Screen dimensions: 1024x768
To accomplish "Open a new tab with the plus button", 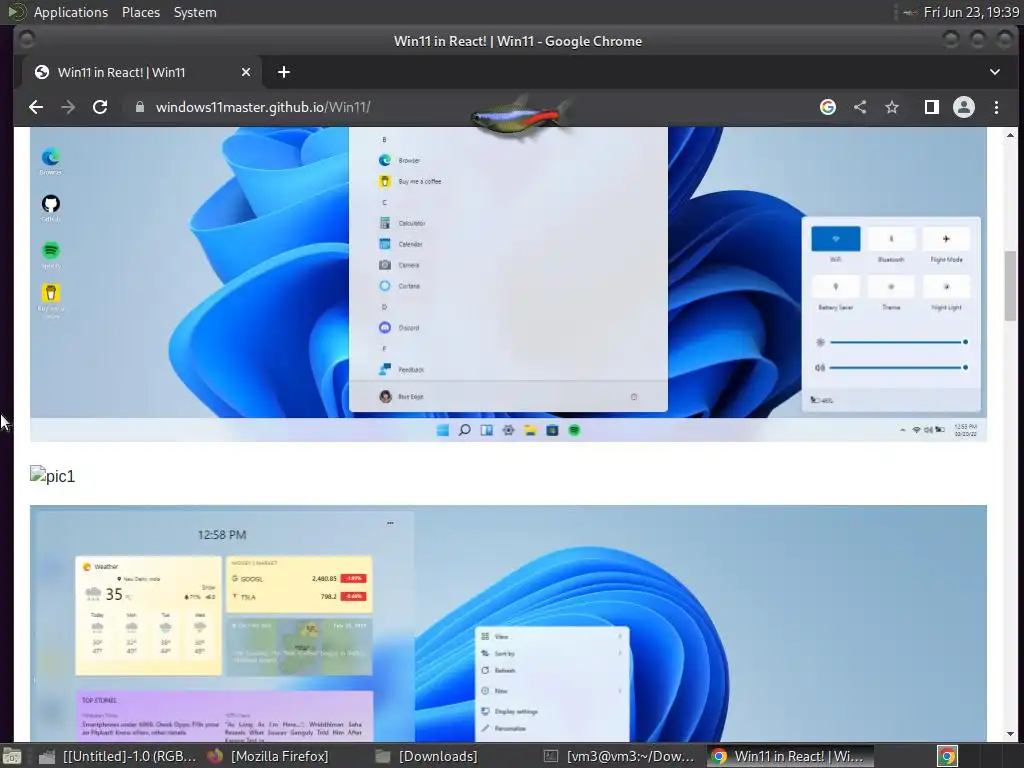I will tap(283, 72).
